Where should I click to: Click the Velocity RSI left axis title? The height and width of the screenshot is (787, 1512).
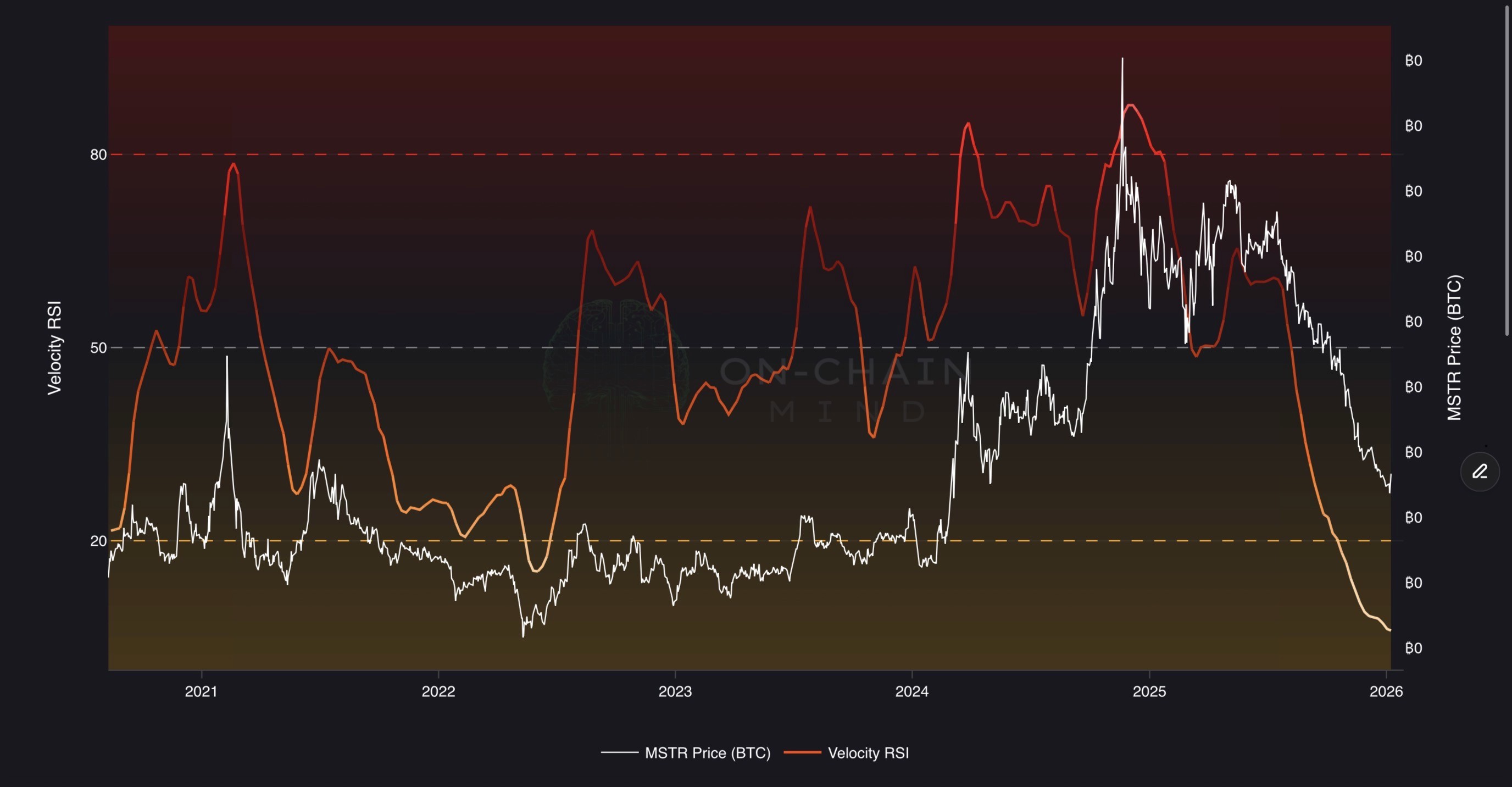pyautogui.click(x=54, y=348)
